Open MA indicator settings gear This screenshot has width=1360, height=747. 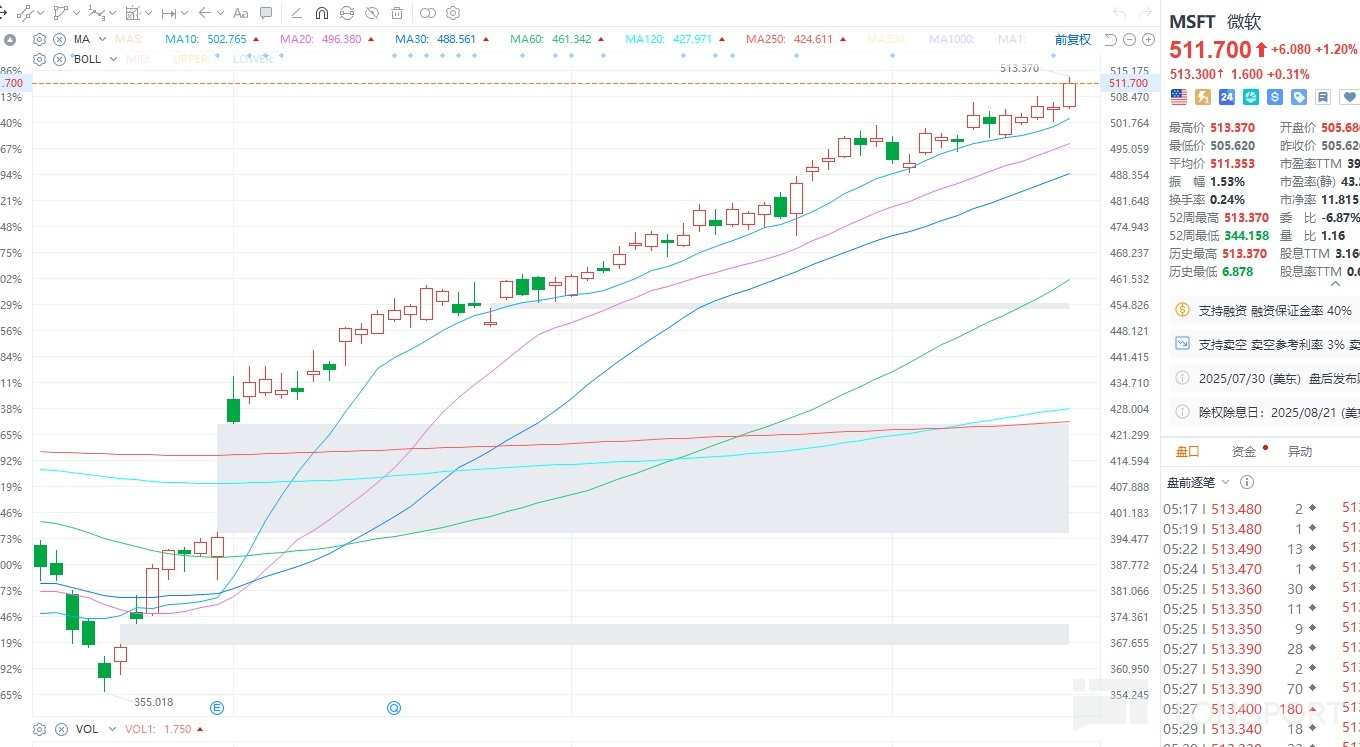pyautogui.click(x=40, y=40)
